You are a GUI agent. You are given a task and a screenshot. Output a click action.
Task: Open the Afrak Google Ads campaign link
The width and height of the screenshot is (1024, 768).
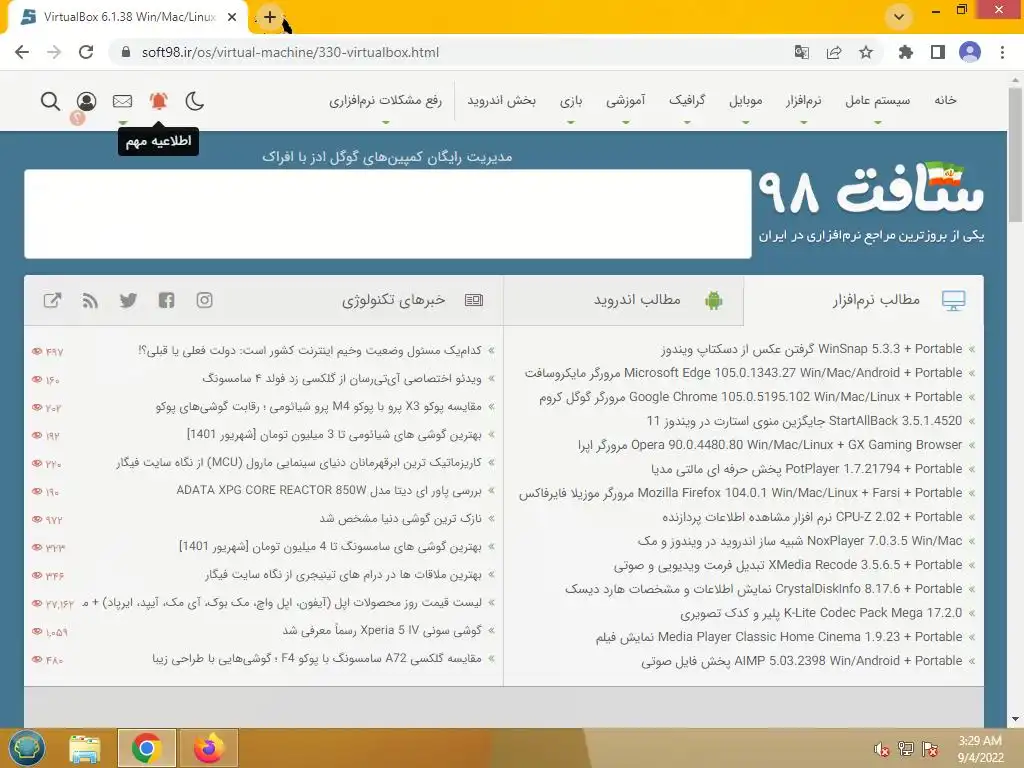coord(387,157)
